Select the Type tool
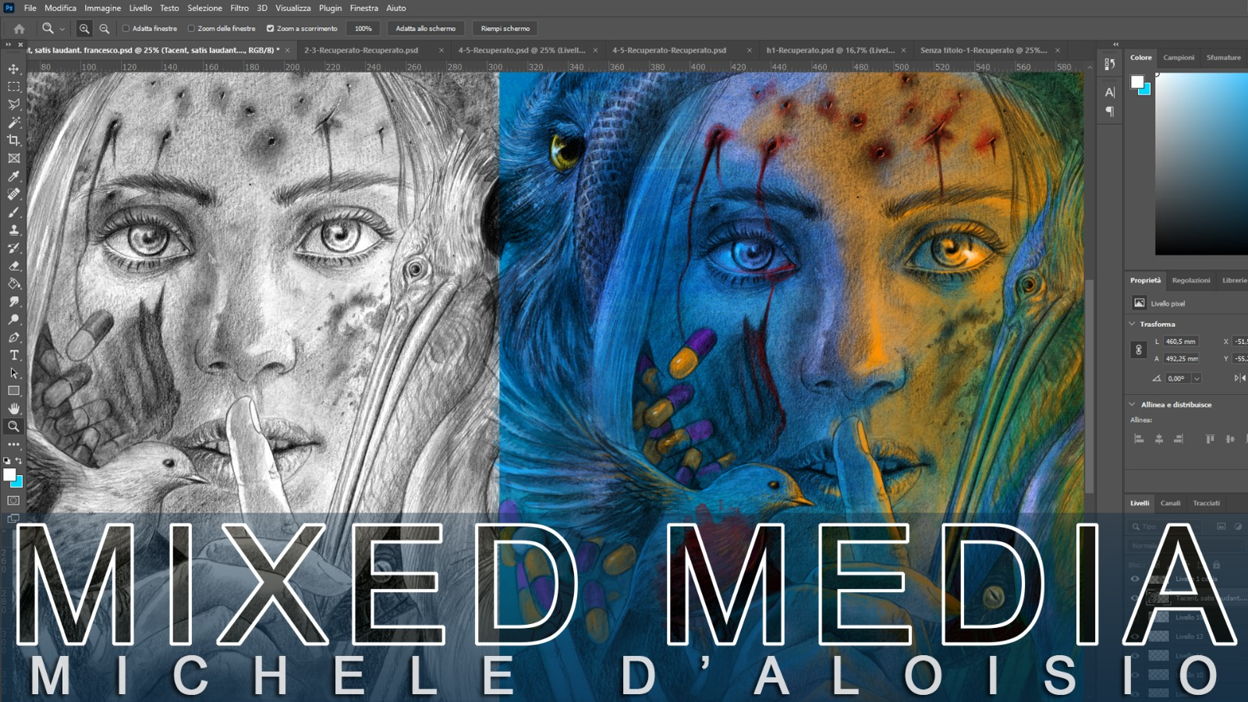The height and width of the screenshot is (702, 1248). [x=14, y=356]
